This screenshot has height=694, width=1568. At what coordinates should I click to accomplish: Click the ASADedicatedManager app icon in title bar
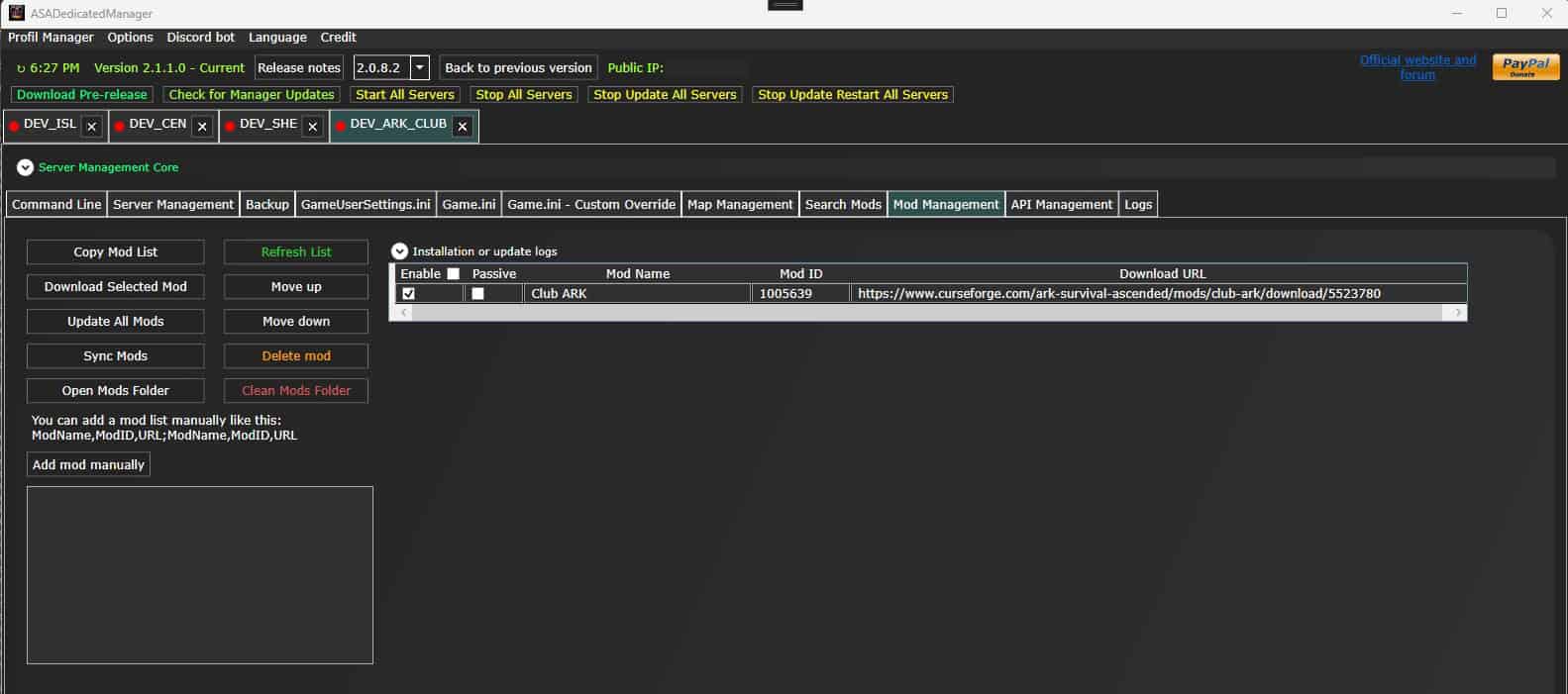tap(16, 13)
